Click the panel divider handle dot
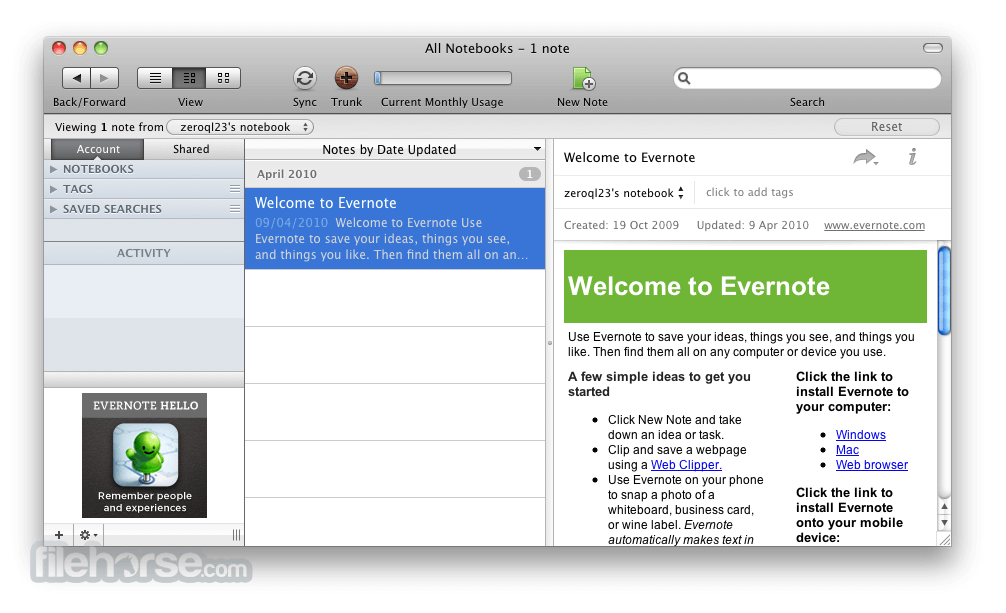 (550, 343)
